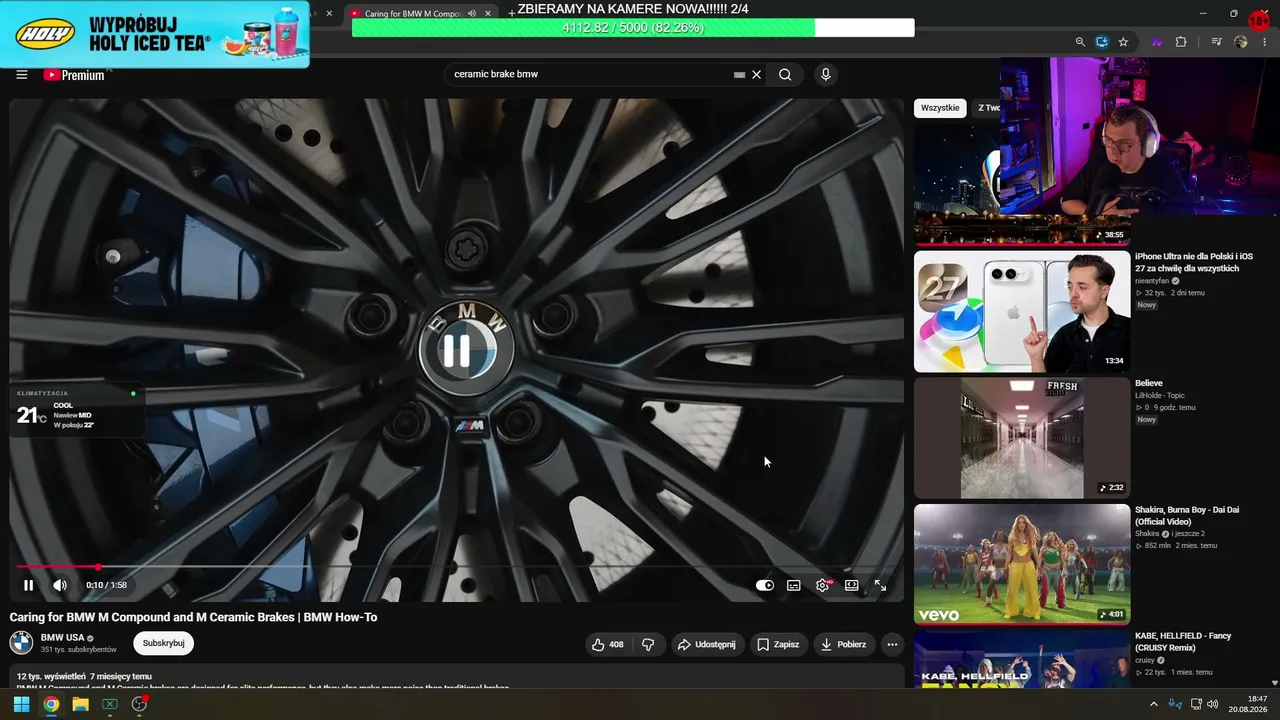Open the iPhone Ultra video thumbnail
Image resolution: width=1280 pixels, height=720 pixels.
1022,311
